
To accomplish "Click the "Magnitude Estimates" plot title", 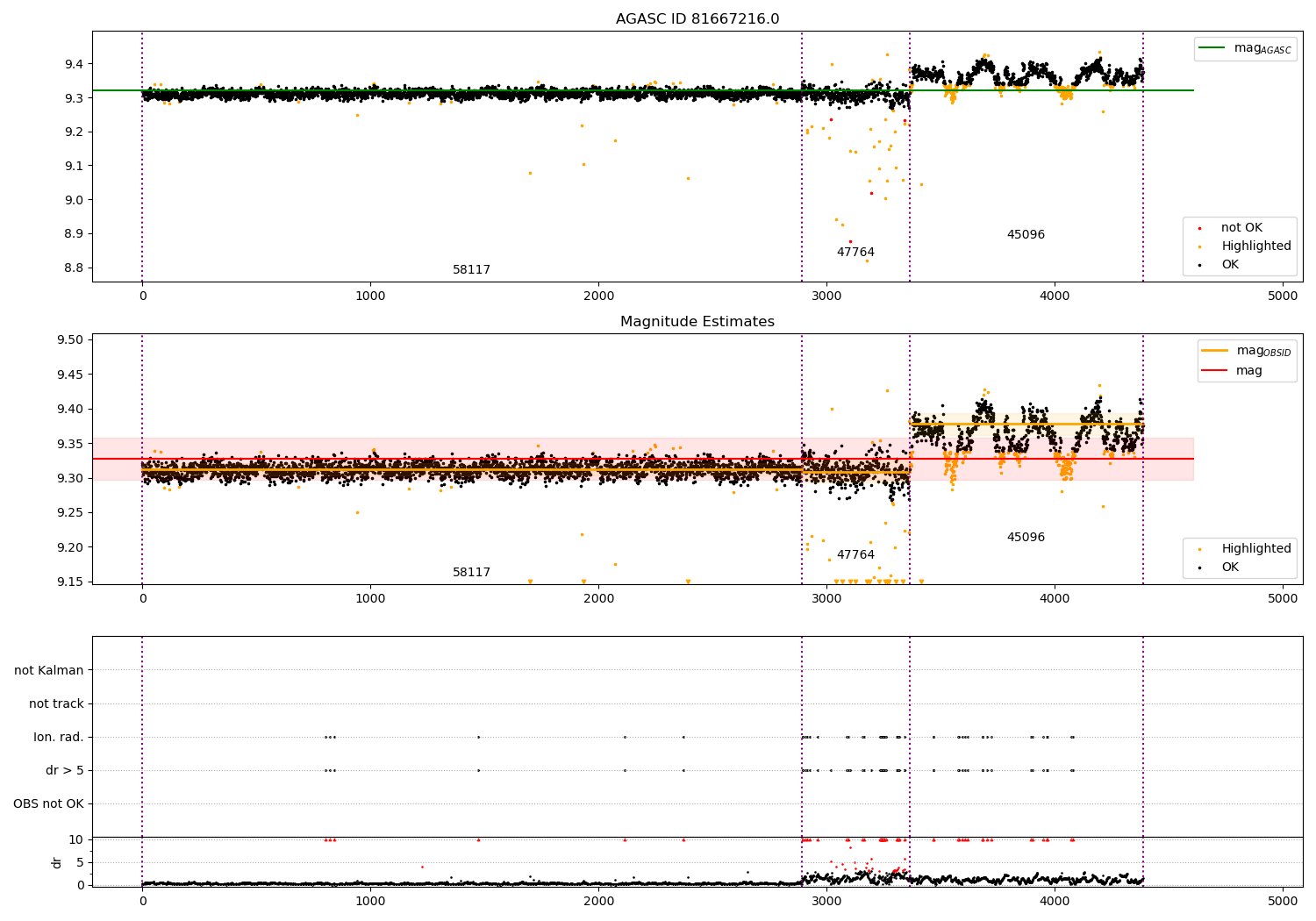I will pos(697,322).
